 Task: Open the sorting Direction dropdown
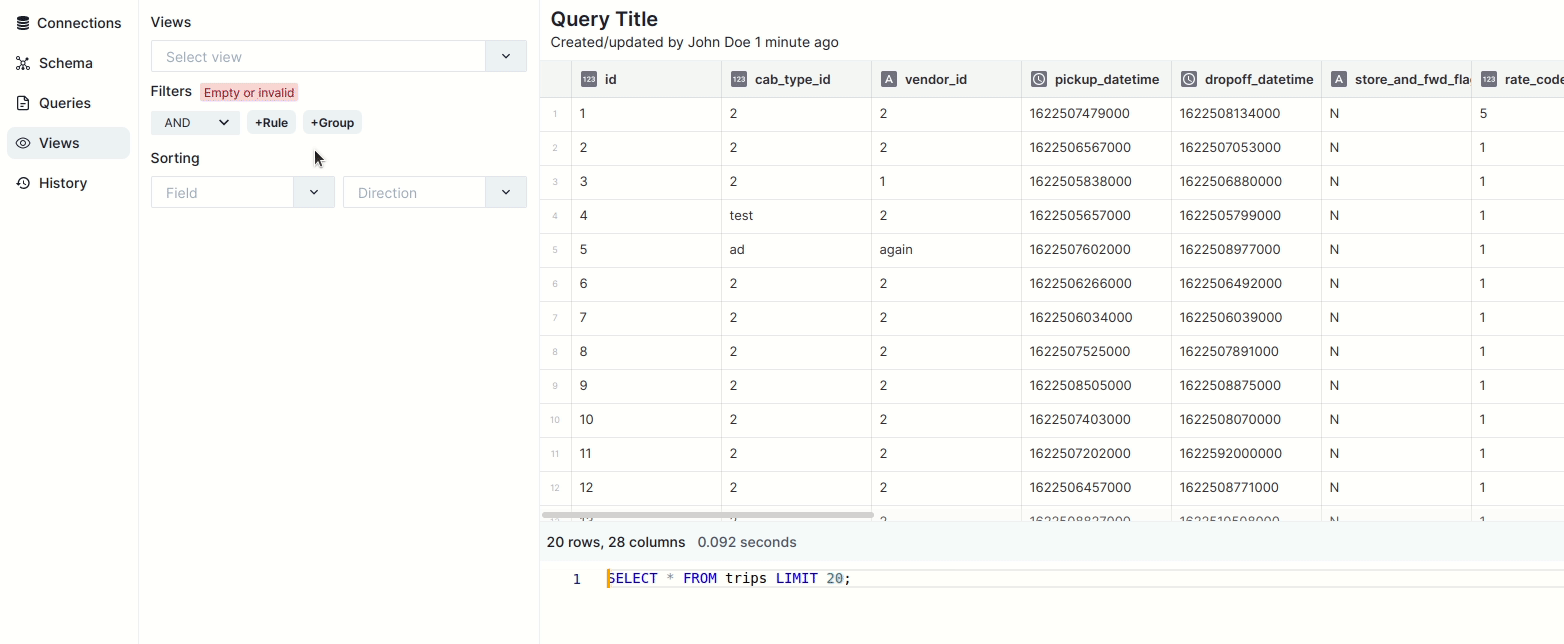[505, 193]
